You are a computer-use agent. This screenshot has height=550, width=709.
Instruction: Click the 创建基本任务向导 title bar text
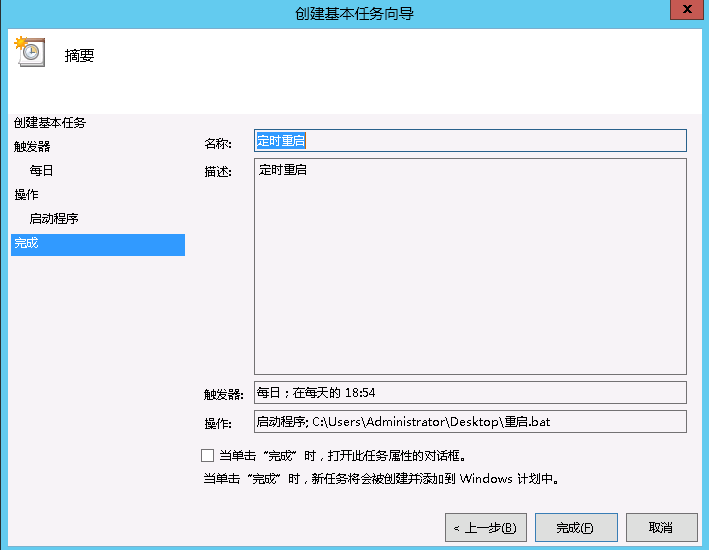[x=355, y=13]
